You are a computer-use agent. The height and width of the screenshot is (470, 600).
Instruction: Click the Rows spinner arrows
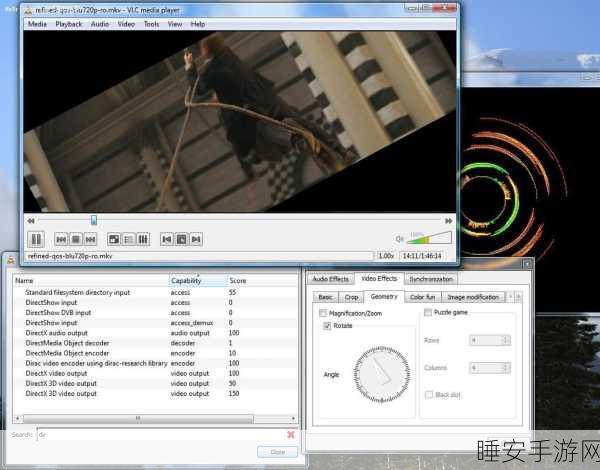(506, 340)
